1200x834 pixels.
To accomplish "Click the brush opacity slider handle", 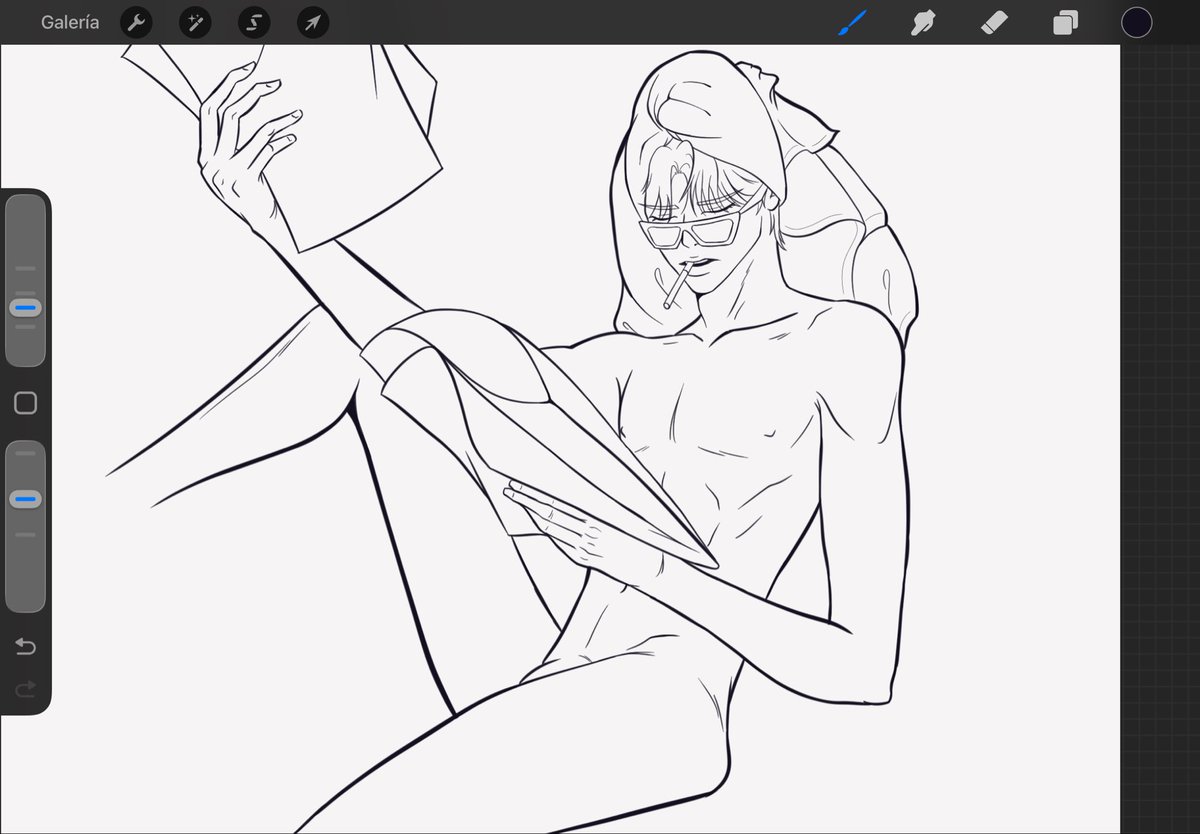I will coord(25,499).
